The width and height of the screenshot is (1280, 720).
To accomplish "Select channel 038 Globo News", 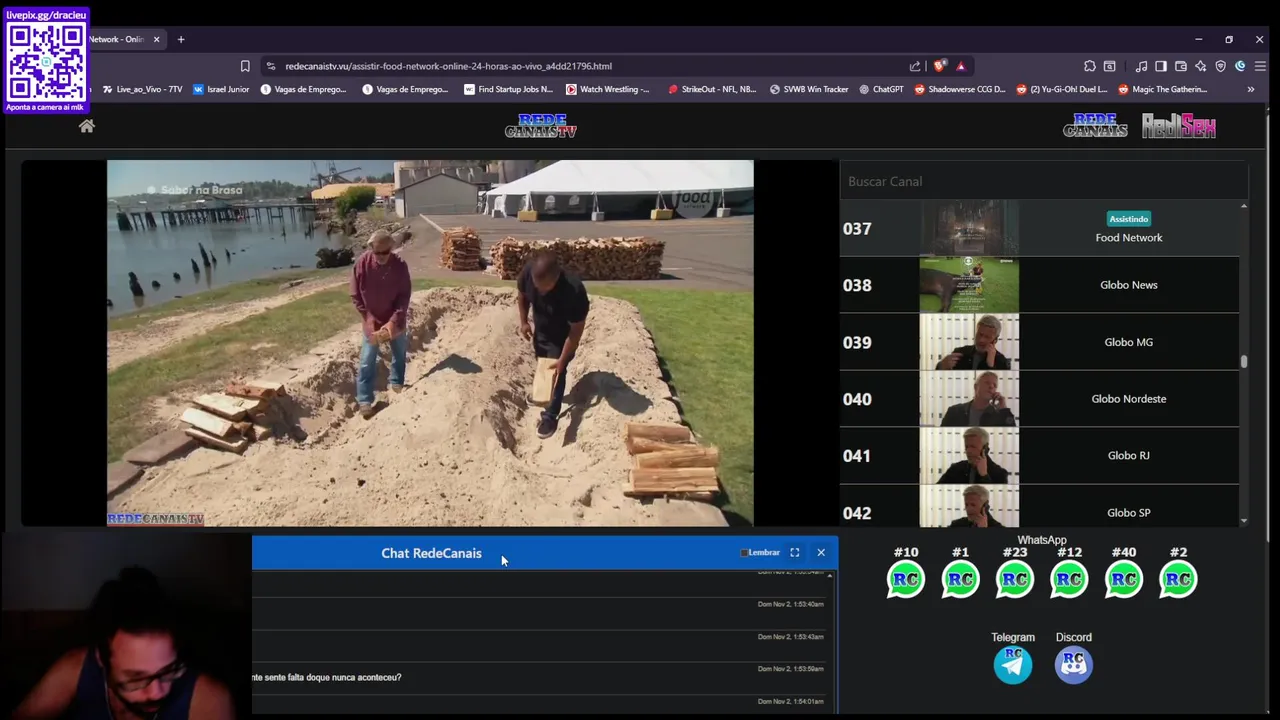I will (x=1039, y=285).
